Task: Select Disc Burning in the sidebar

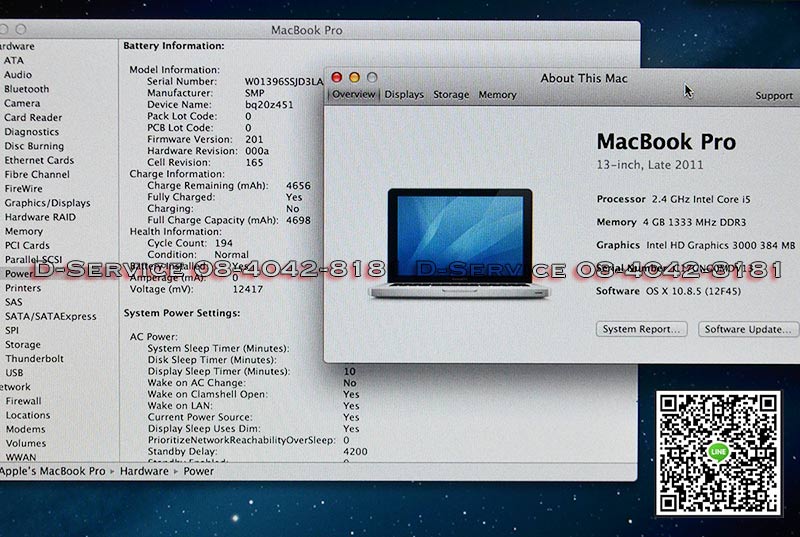Action: [x=34, y=146]
